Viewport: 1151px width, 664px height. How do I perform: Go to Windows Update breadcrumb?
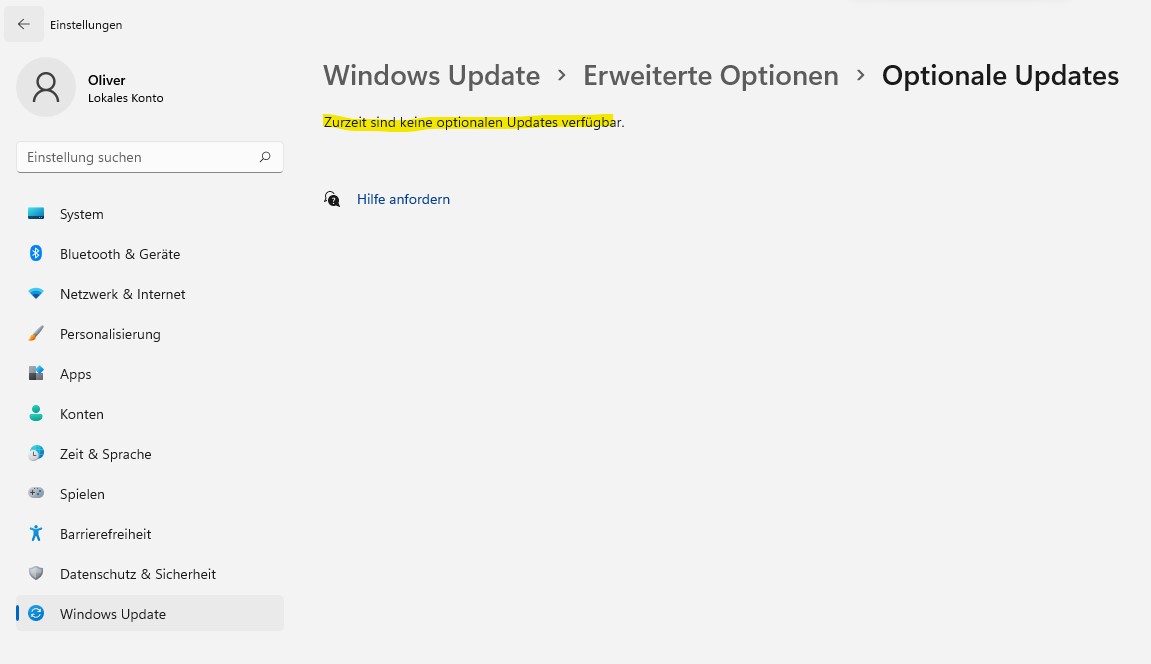coord(432,76)
